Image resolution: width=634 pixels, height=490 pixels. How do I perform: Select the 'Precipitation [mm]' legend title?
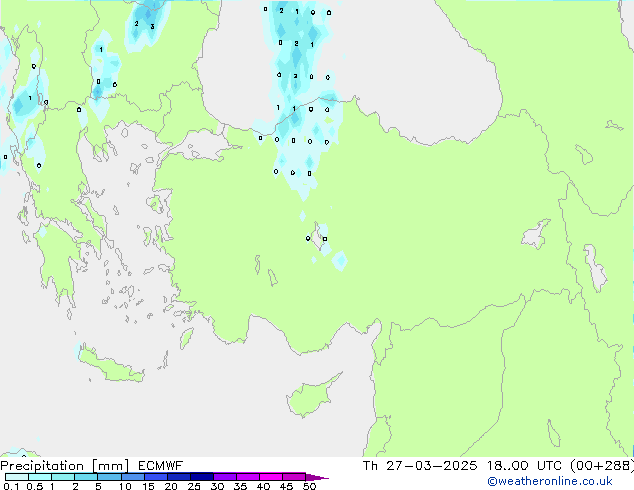[x=65, y=466]
